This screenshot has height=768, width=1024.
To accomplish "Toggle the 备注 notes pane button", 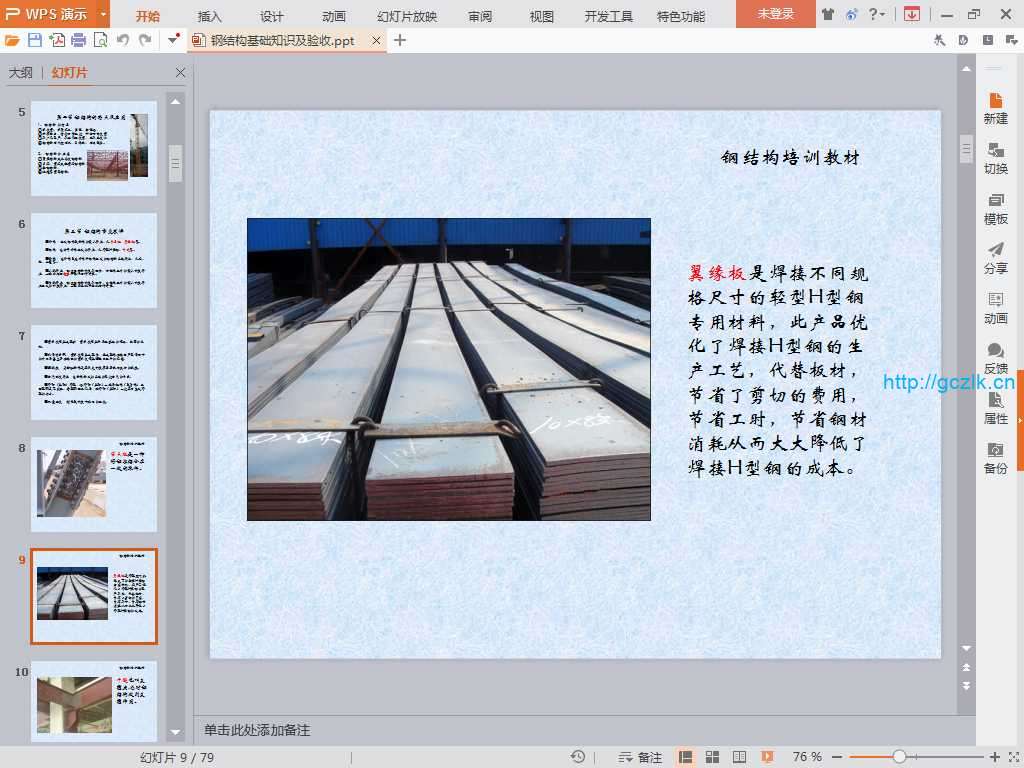I will point(640,757).
